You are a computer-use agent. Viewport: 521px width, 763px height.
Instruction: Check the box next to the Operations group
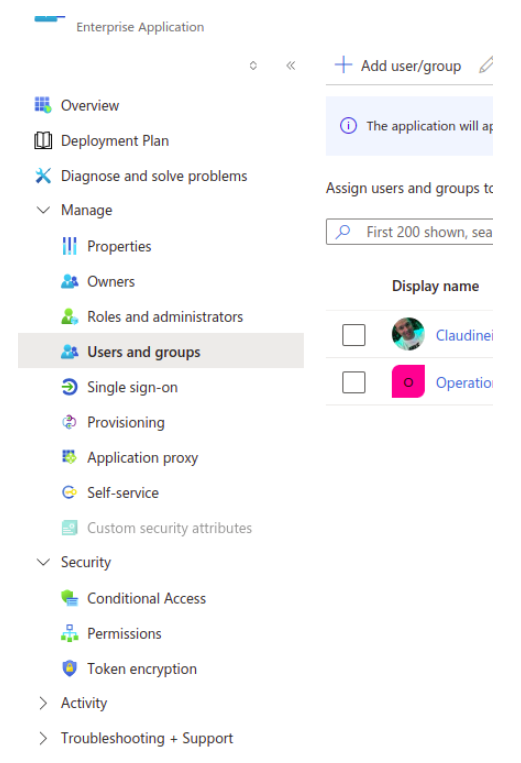(x=354, y=382)
